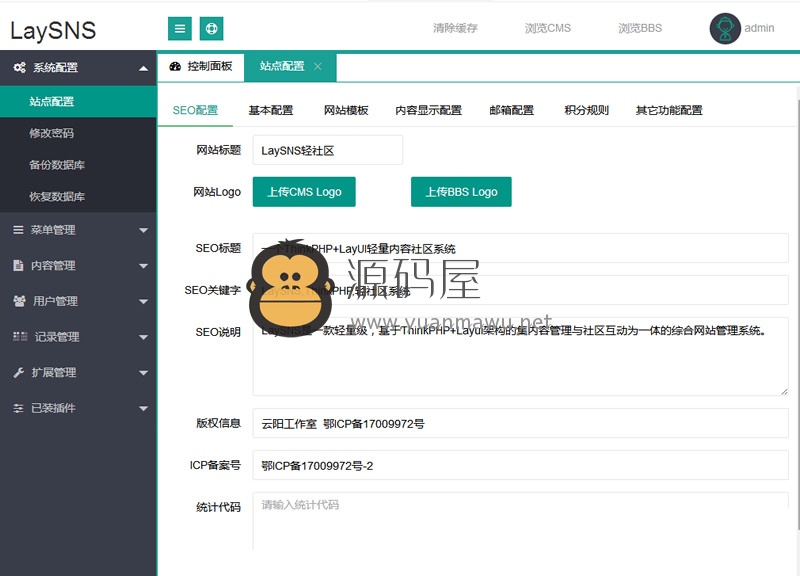Viewport: 800px width, 576px height.
Task: Click the gears icon beside 系统配置
Action: coord(19,67)
